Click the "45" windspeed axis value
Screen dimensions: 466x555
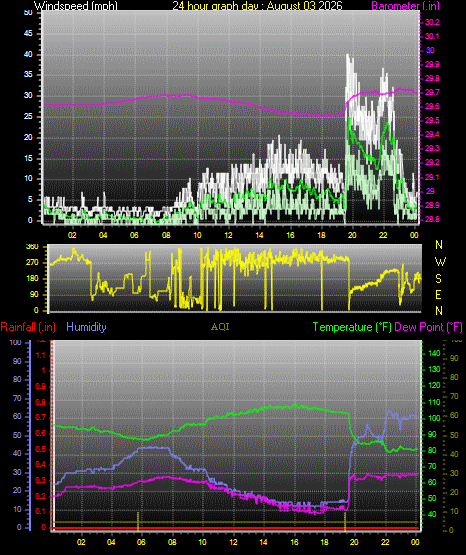28,34
